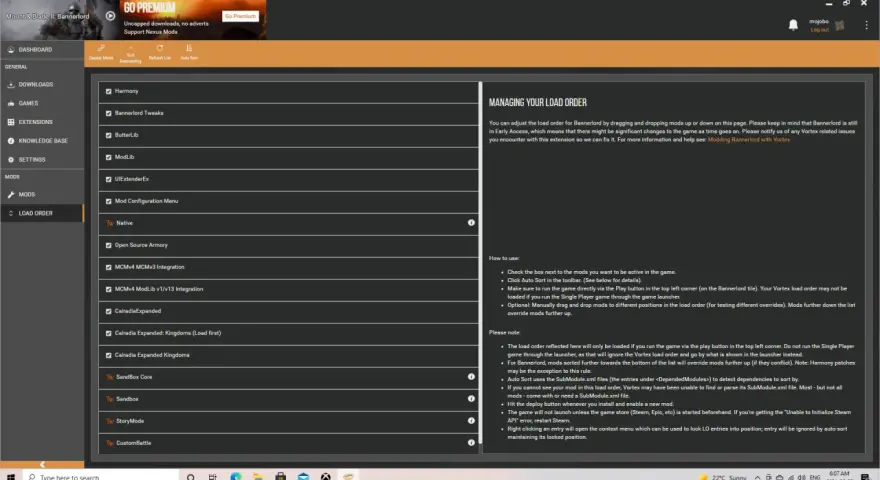Click the info icon on CustomBattle row
The width and height of the screenshot is (880, 480).
point(471,442)
